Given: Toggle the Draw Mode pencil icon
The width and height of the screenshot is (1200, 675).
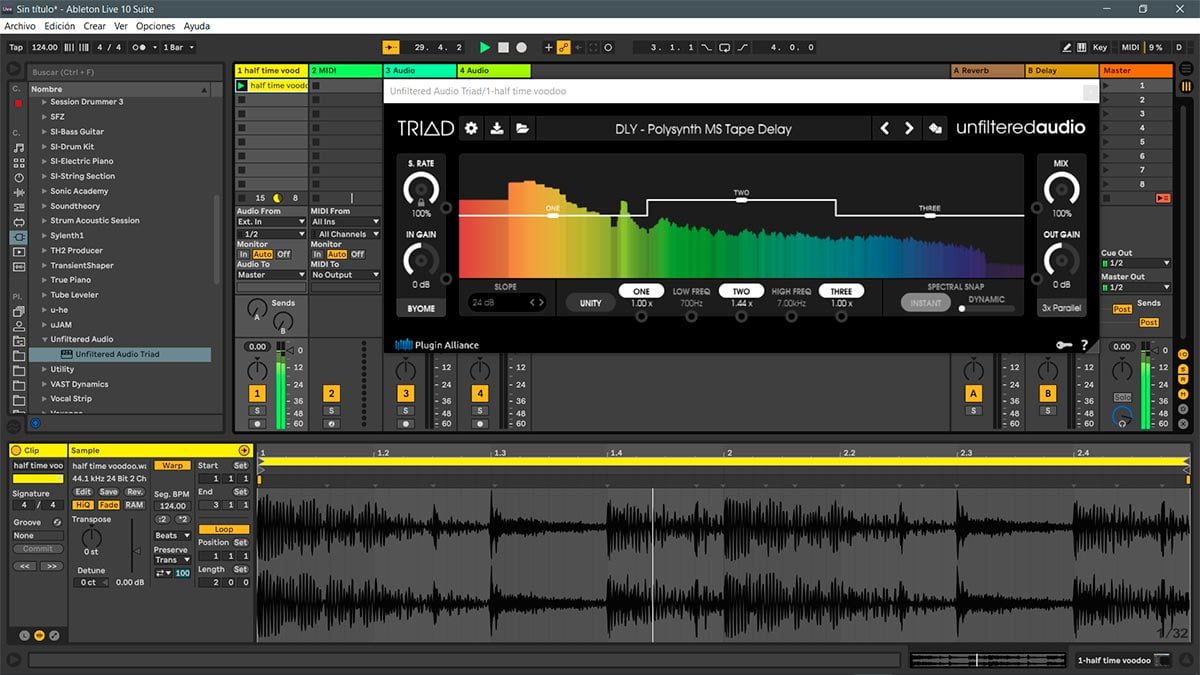Looking at the screenshot, I should (1067, 47).
